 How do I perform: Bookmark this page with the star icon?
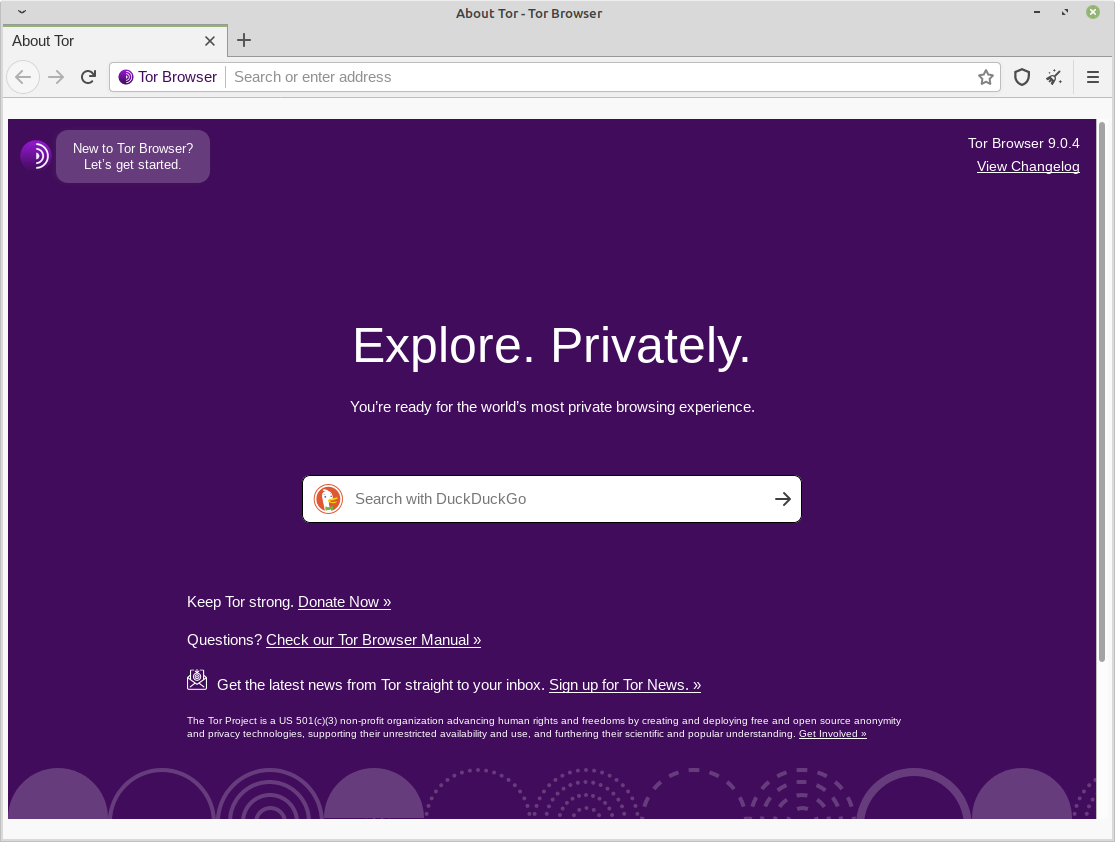coord(986,77)
